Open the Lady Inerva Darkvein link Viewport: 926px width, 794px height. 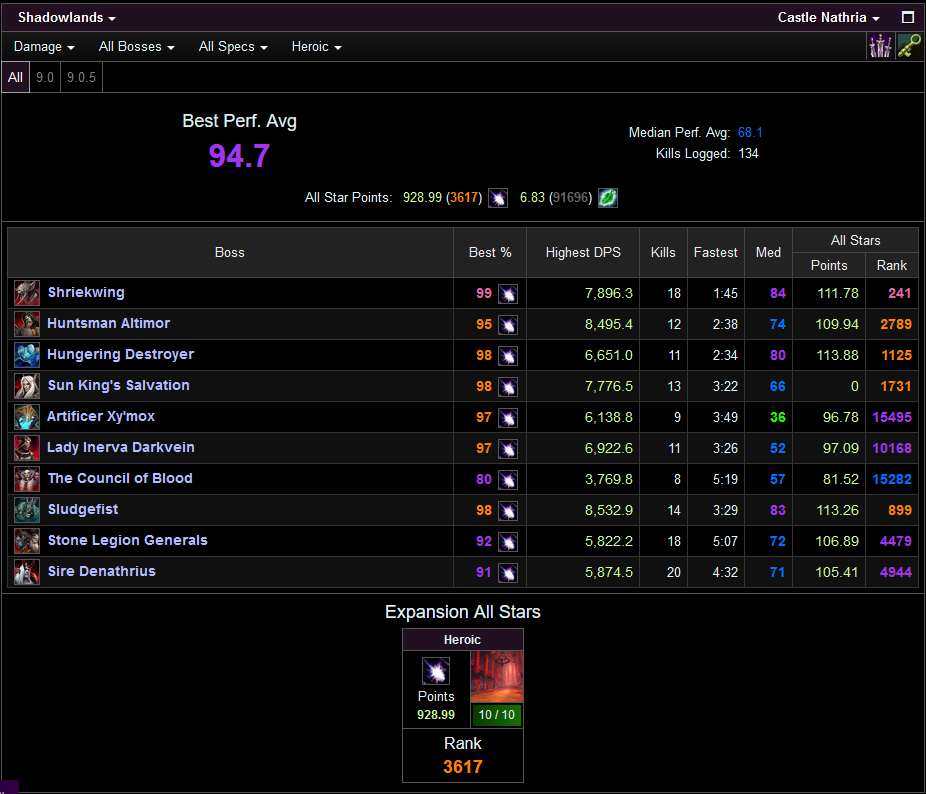click(x=120, y=447)
